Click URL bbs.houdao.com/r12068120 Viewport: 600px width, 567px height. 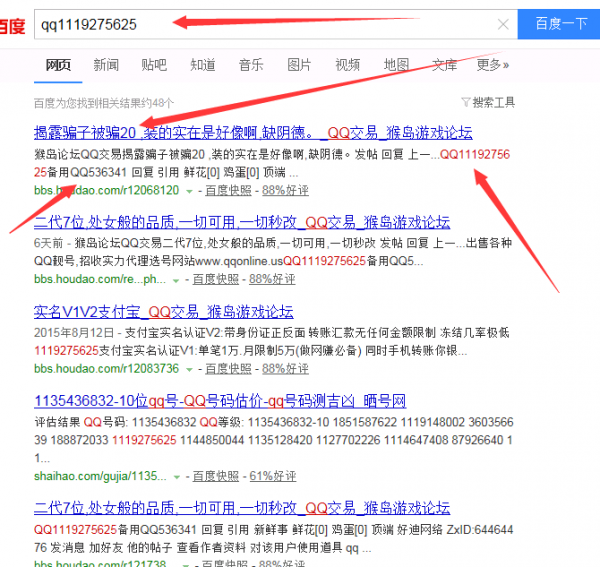point(106,190)
